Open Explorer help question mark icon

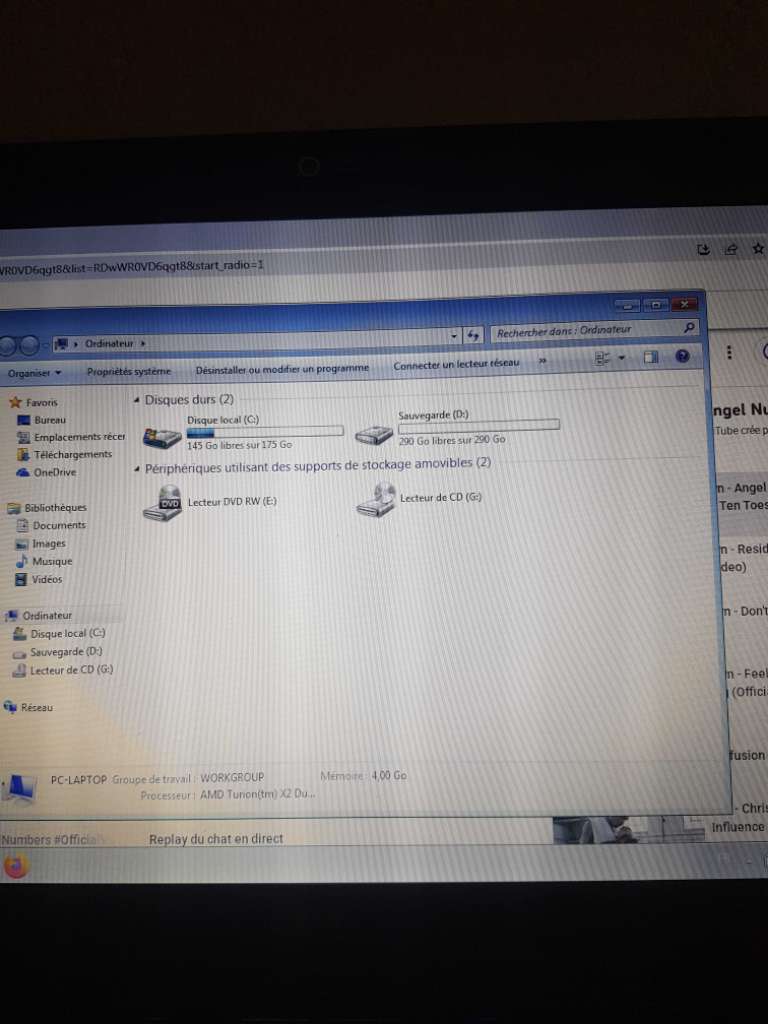[x=682, y=356]
